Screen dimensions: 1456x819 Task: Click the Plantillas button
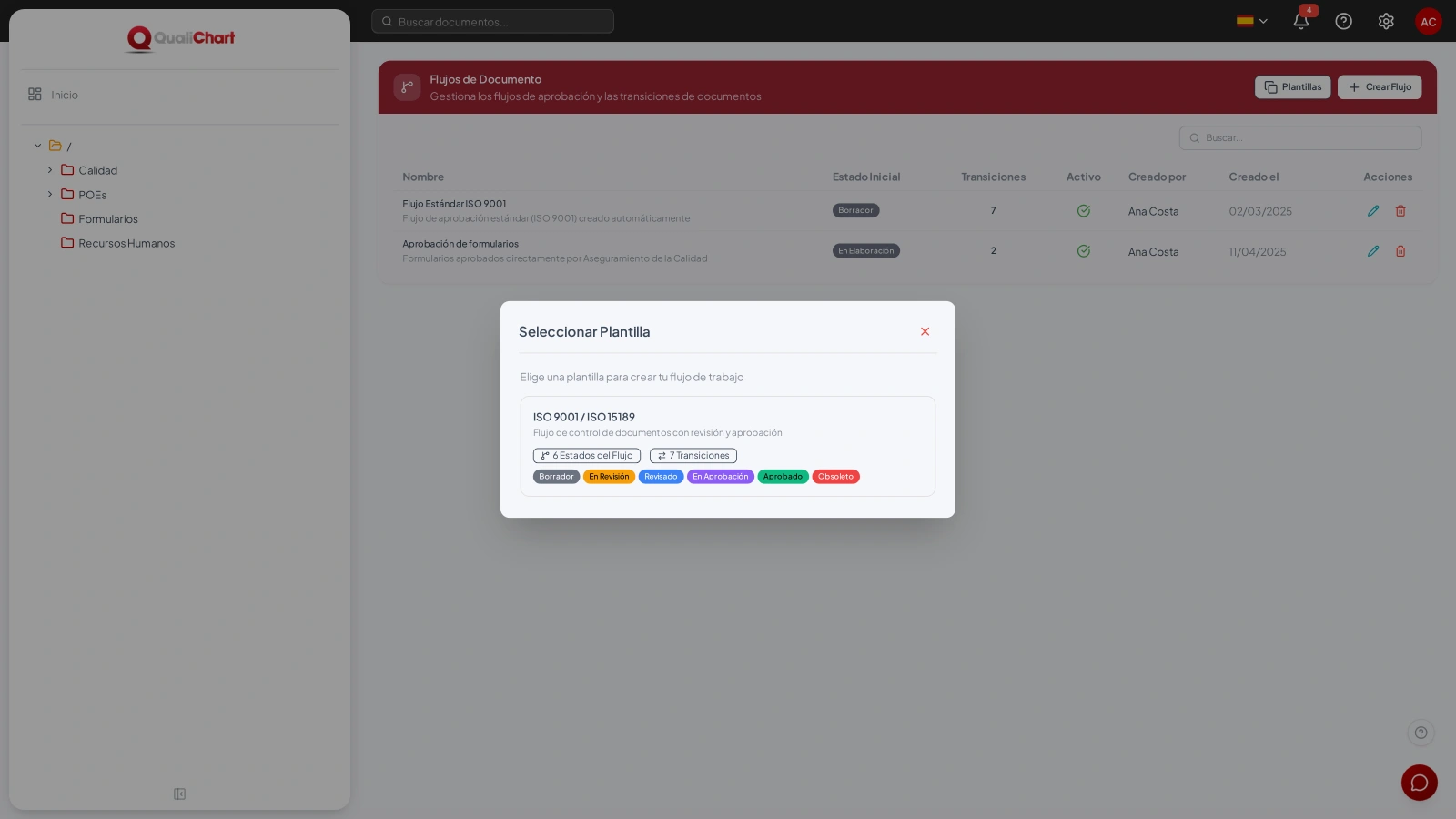coord(1293,87)
